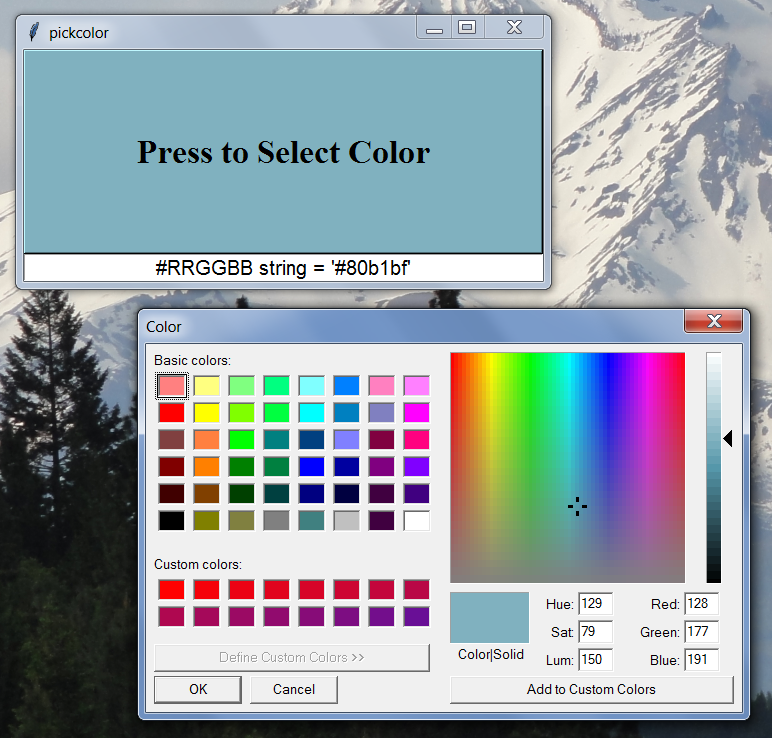Select the yellow swatch in second row
This screenshot has width=772, height=738.
click(207, 412)
